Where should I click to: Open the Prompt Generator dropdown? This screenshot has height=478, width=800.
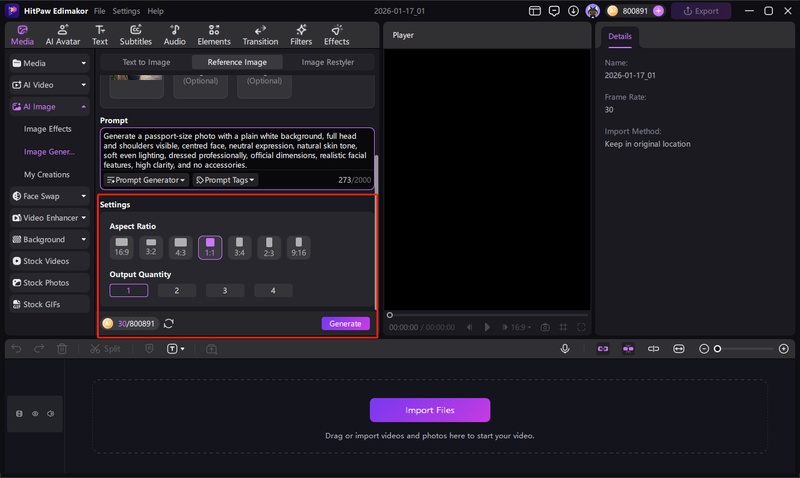[146, 180]
